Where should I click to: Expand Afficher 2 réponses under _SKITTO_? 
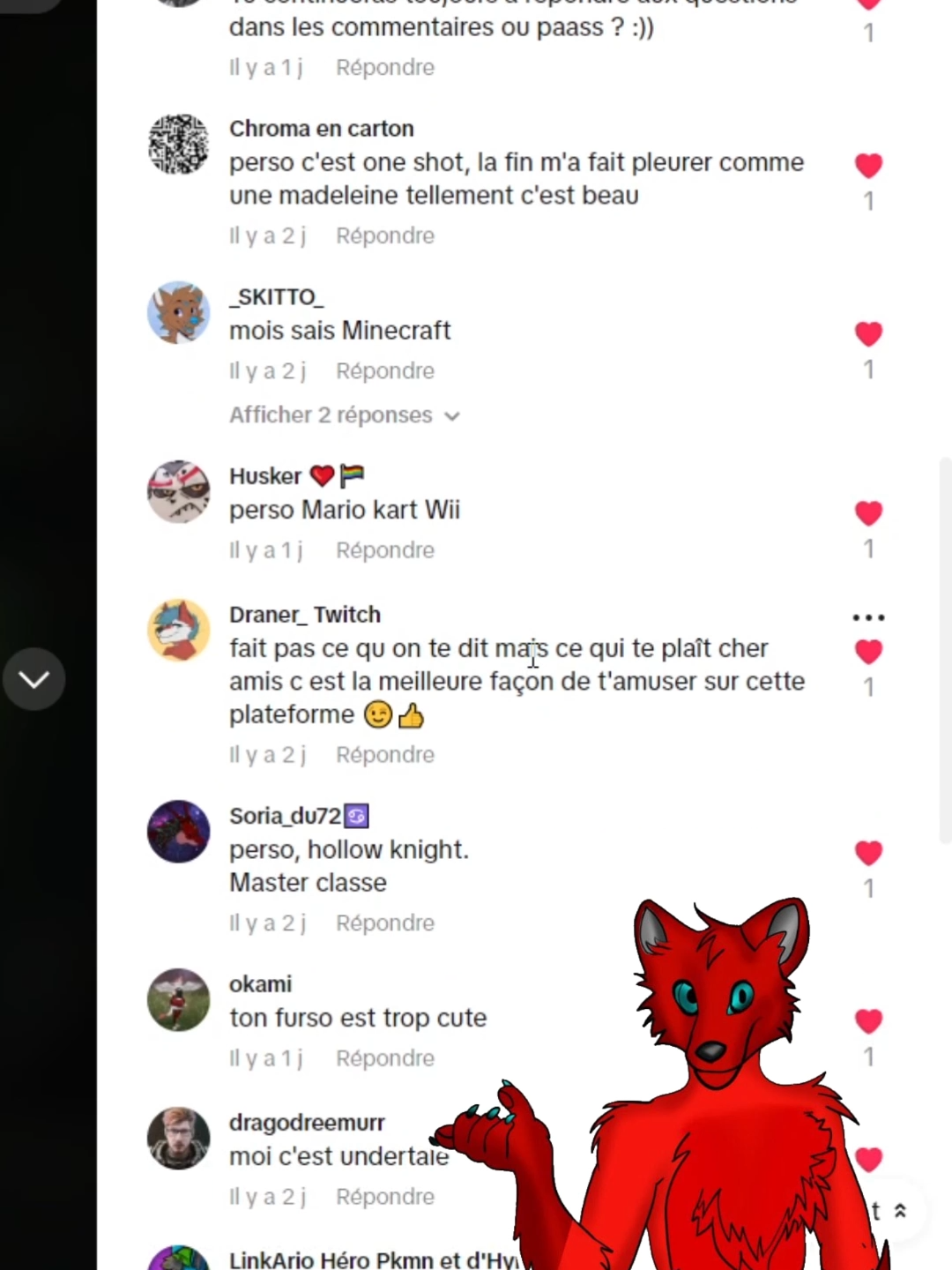tap(345, 415)
